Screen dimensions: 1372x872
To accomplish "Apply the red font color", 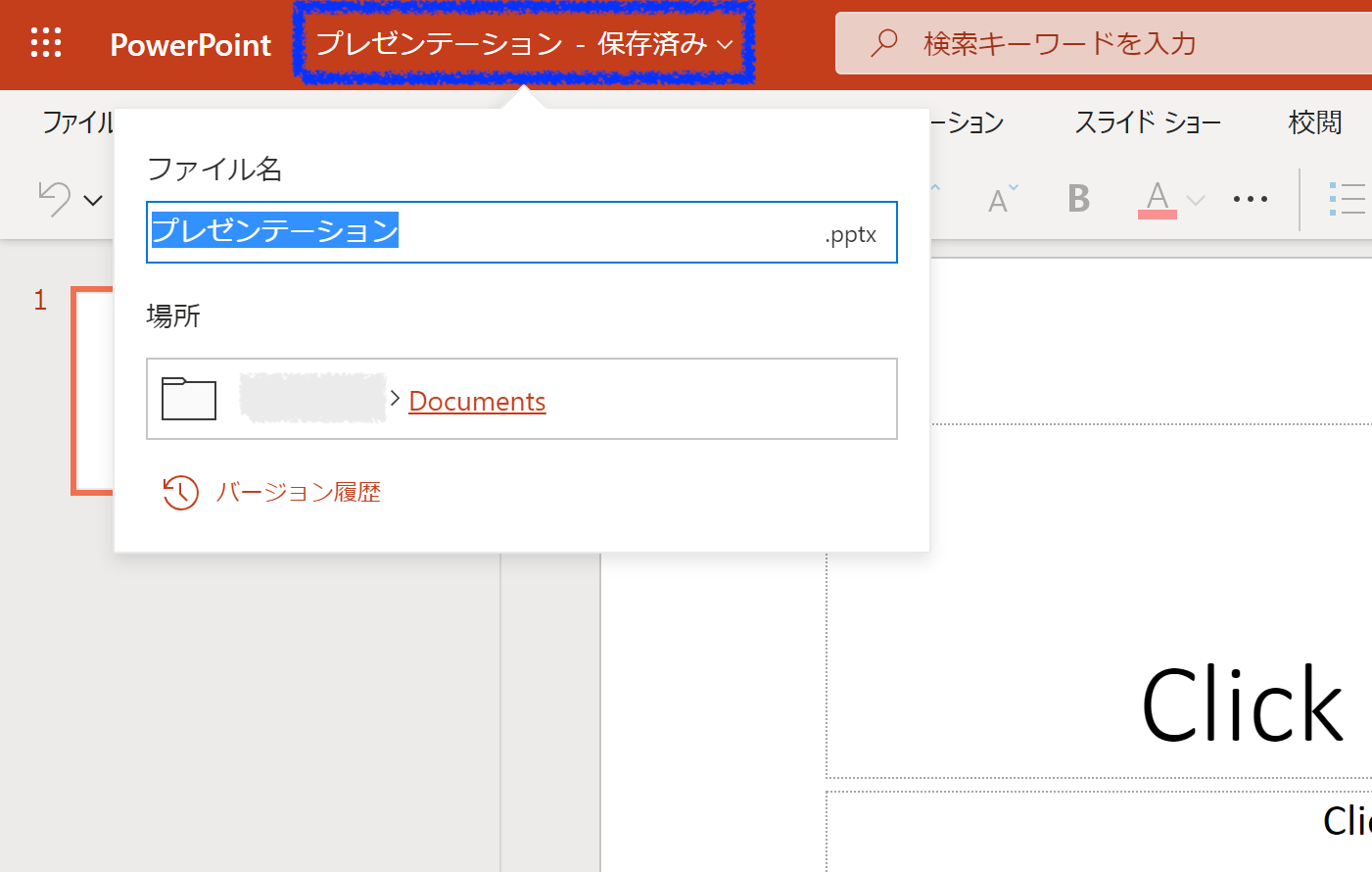I will [1158, 199].
